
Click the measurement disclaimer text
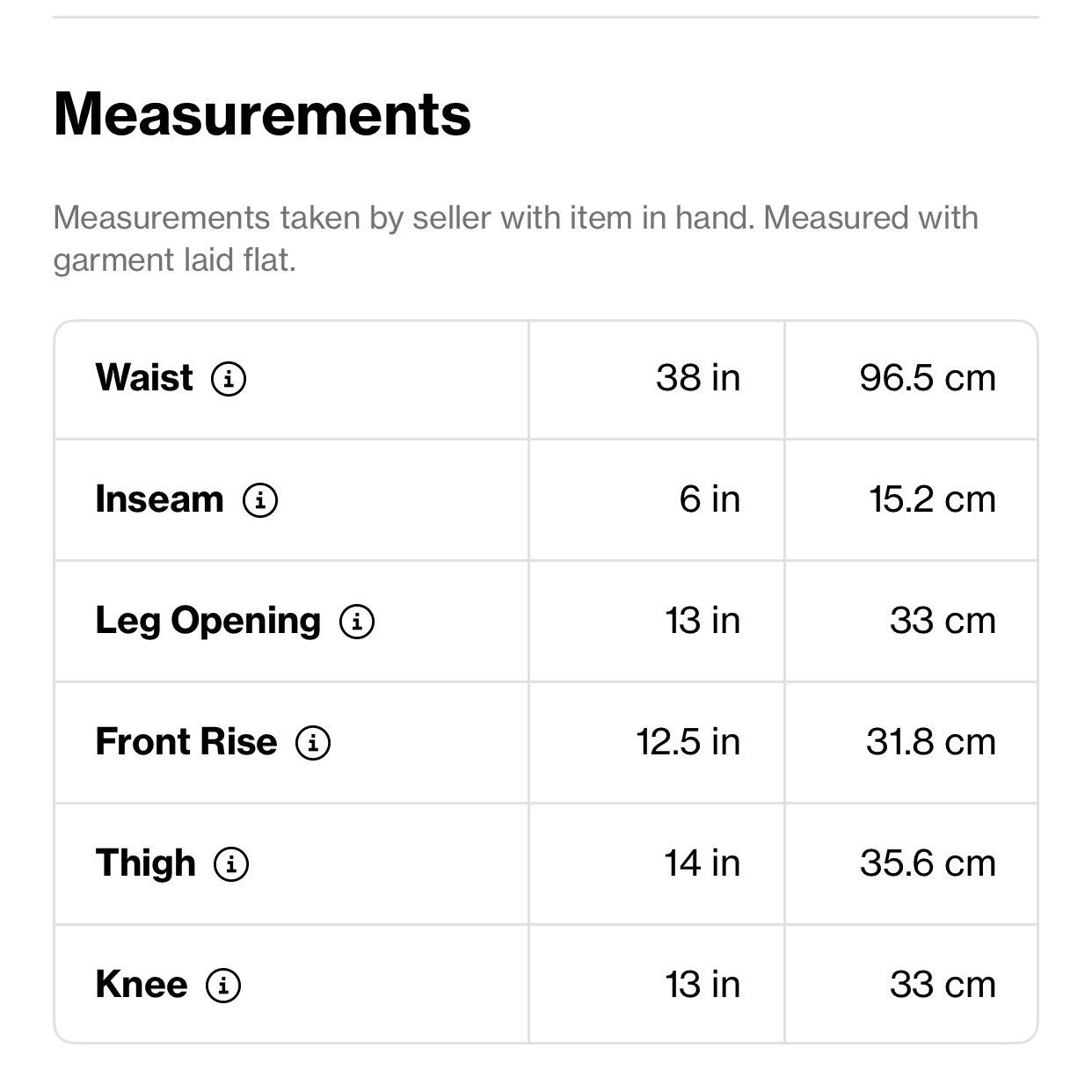click(x=516, y=238)
